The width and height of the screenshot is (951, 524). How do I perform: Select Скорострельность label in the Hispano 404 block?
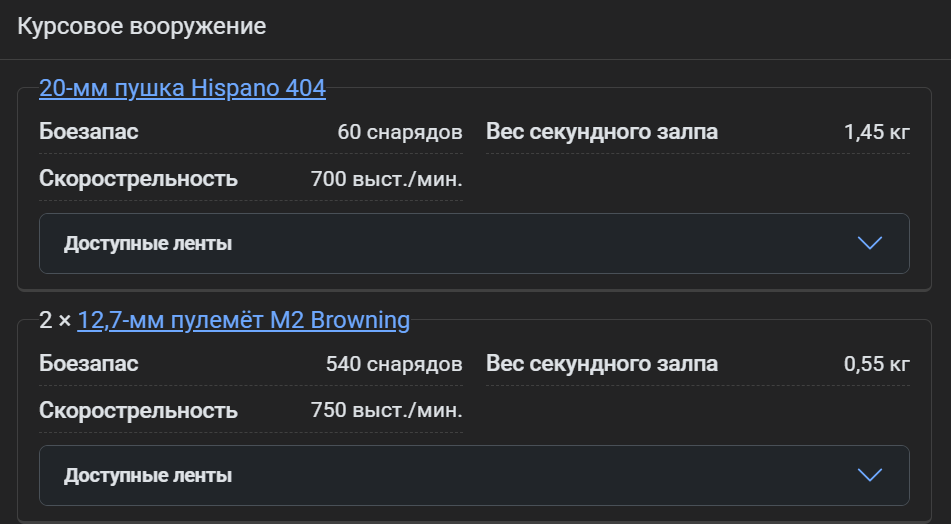139,179
